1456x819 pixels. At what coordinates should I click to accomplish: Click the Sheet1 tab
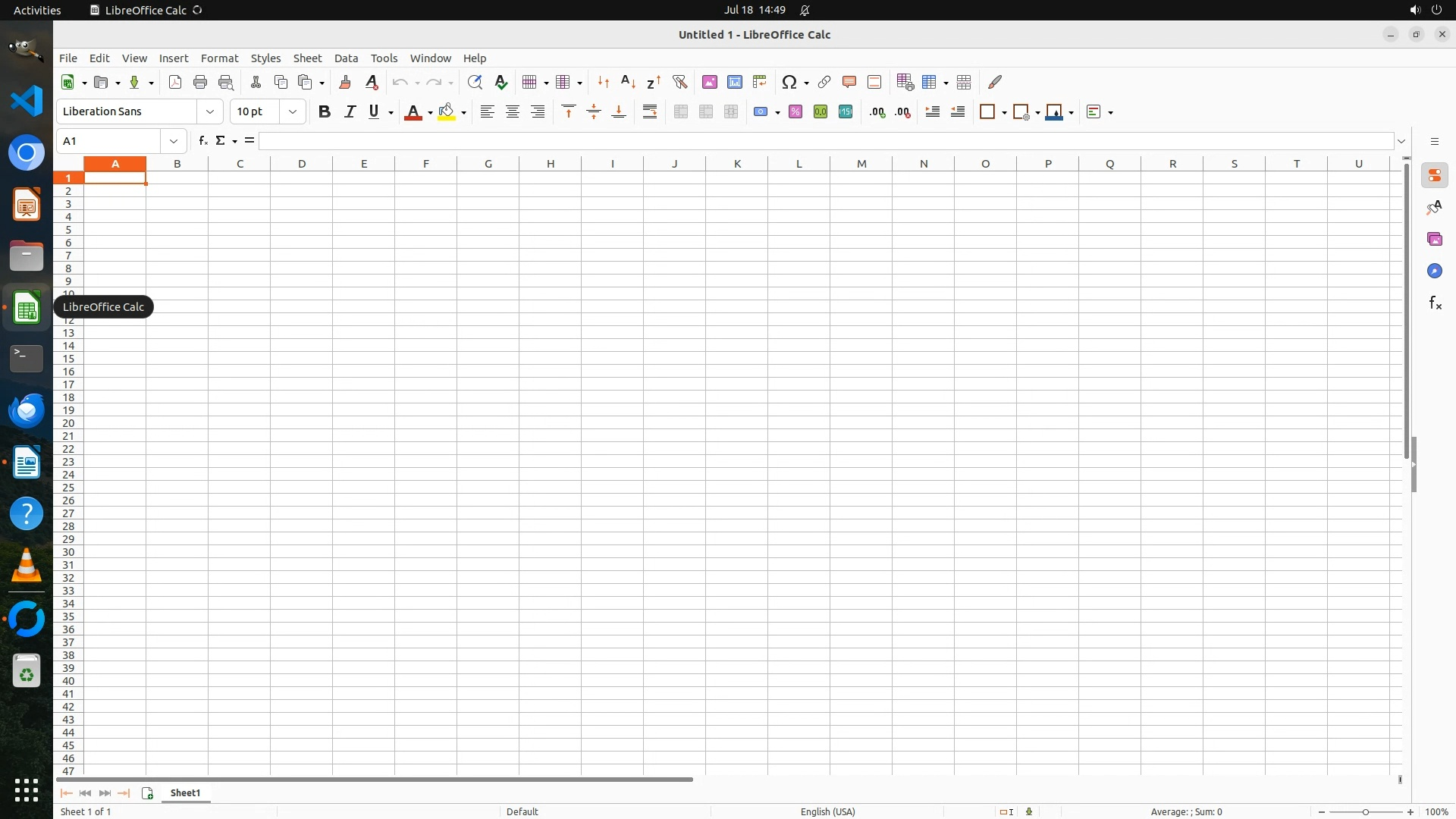pyautogui.click(x=185, y=793)
